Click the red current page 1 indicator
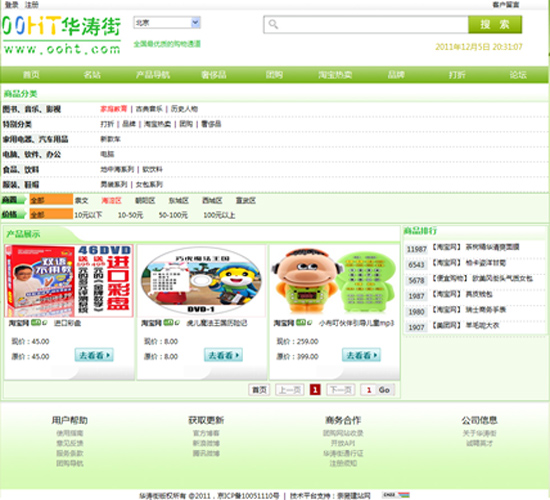The width and height of the screenshot is (550, 500). click(x=315, y=390)
